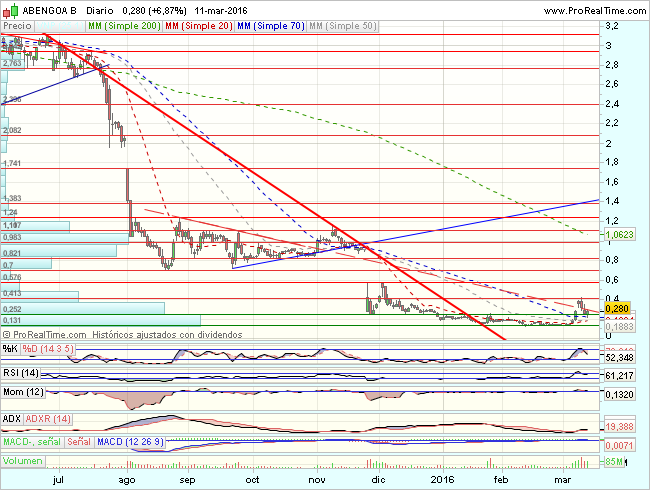
Task: Click the RSI (14) panel label
Action: (x=21, y=373)
